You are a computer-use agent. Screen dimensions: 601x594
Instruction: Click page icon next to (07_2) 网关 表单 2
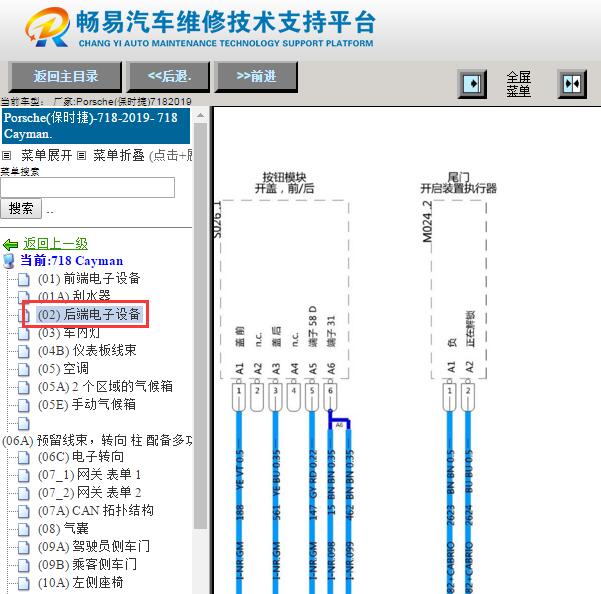tap(23, 494)
